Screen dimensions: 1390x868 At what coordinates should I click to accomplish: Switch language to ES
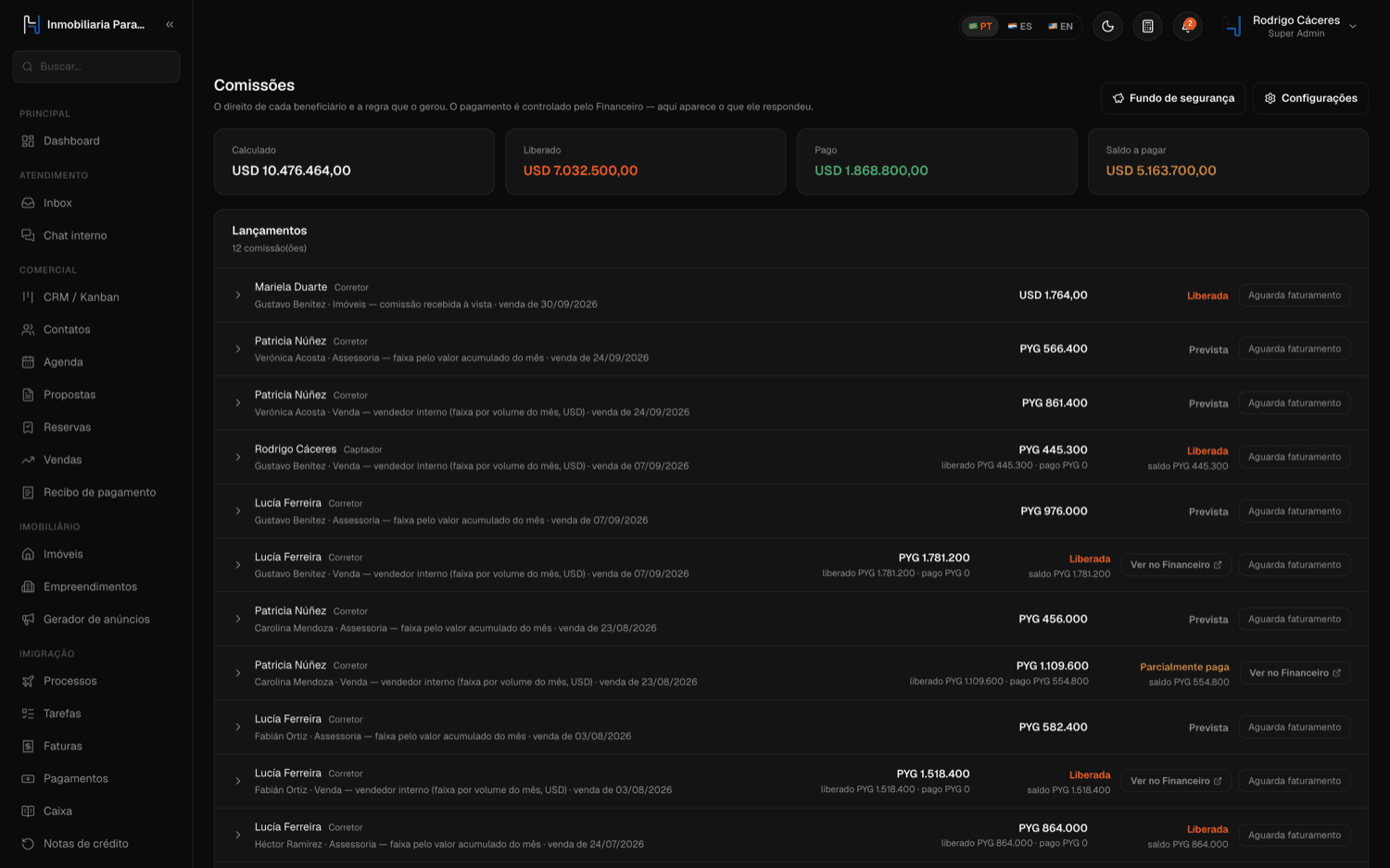pyautogui.click(x=1020, y=27)
